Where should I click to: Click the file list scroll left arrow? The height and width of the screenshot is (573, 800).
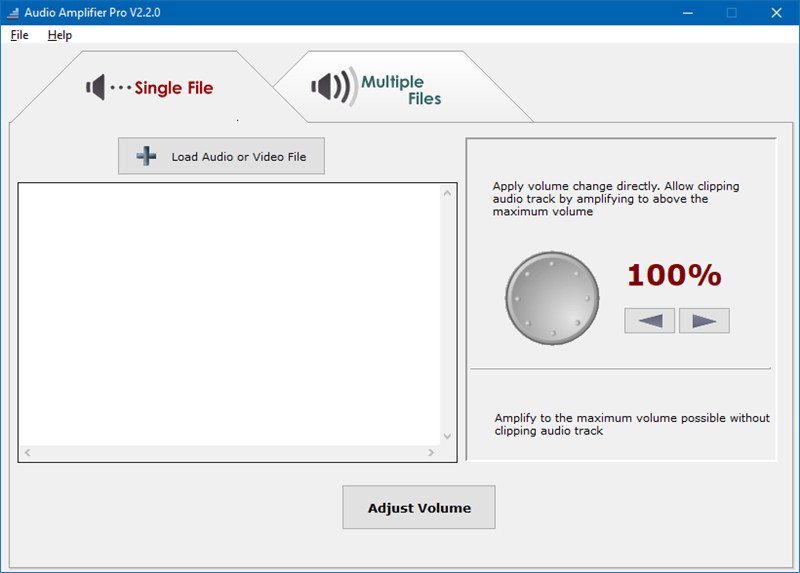(27, 453)
